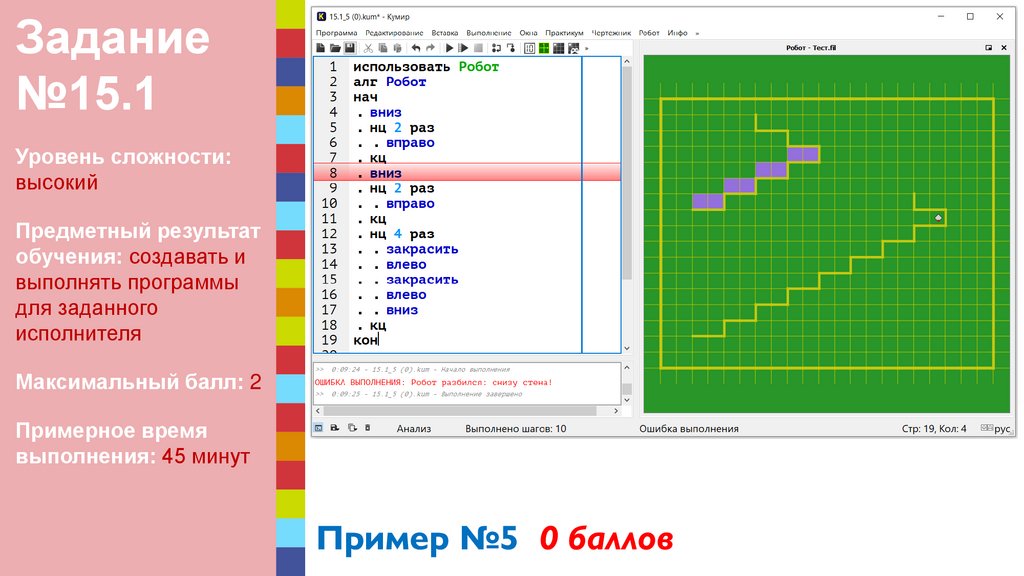Screen dimensions: 1024x576
Task: Click 'Выполнено шагов: 10' status text
Action: click(x=516, y=428)
